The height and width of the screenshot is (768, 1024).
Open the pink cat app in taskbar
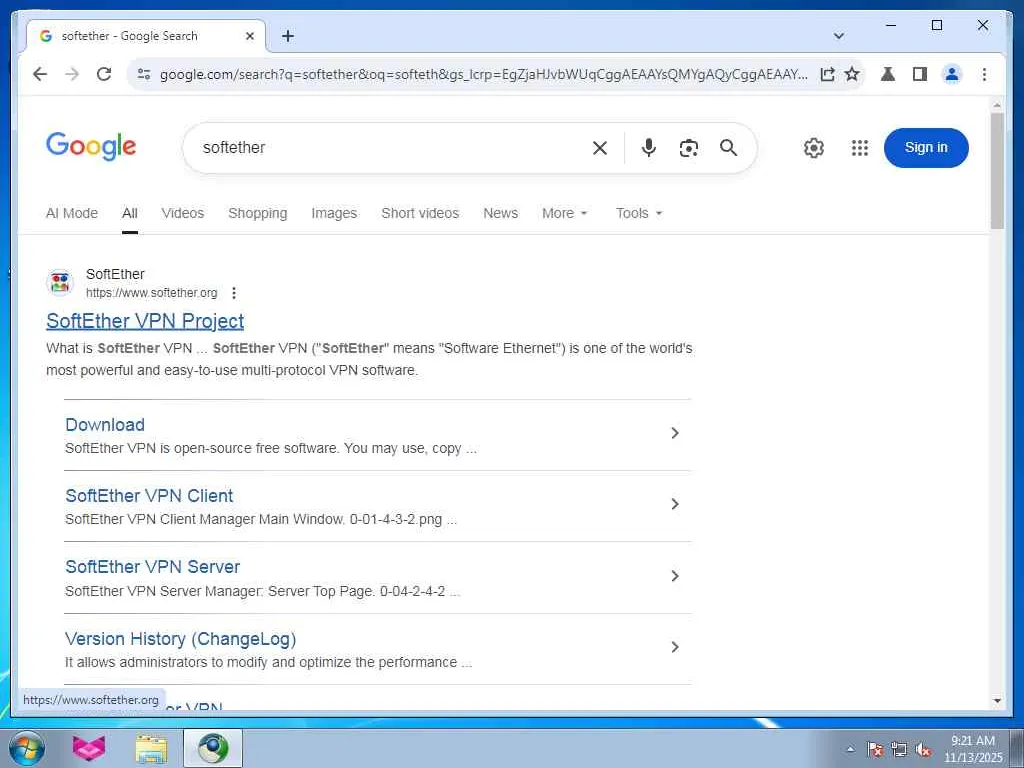tap(88, 748)
